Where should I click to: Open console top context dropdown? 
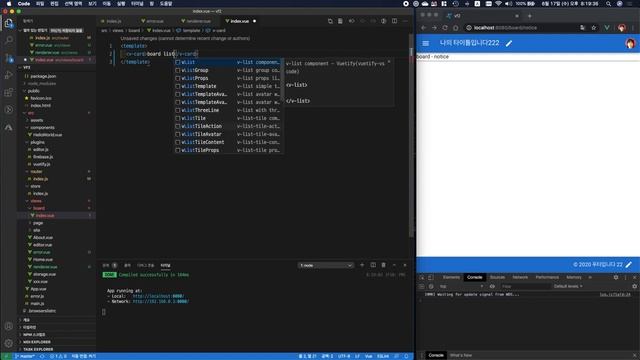461,286
